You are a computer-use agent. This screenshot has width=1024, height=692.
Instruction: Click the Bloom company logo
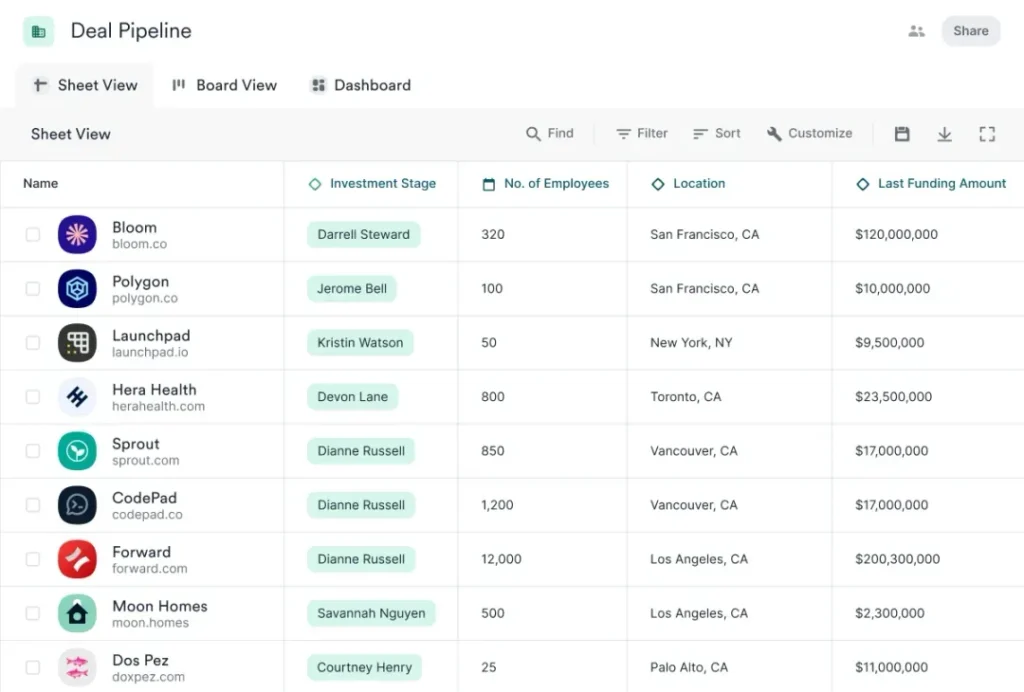point(77,235)
